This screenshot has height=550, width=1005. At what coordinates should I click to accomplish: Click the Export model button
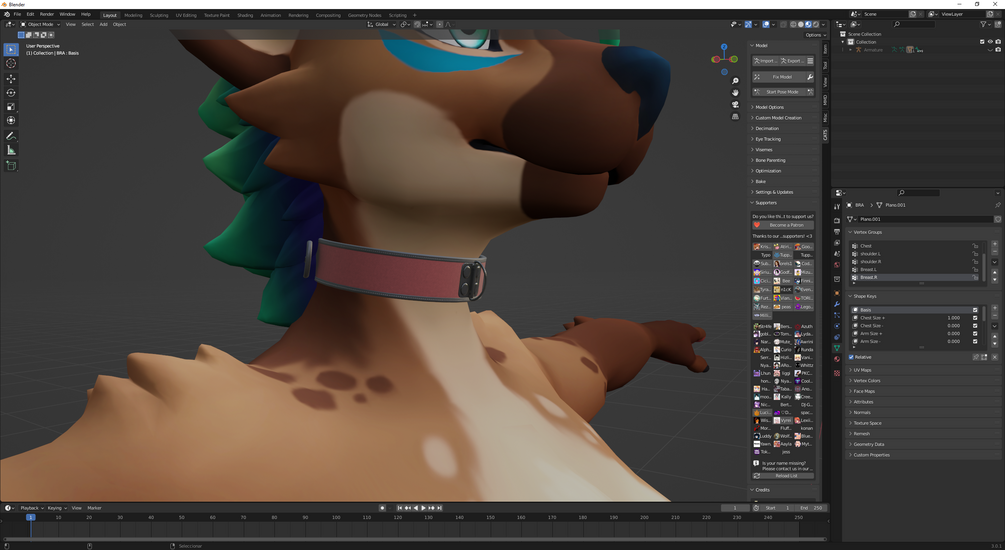[792, 61]
